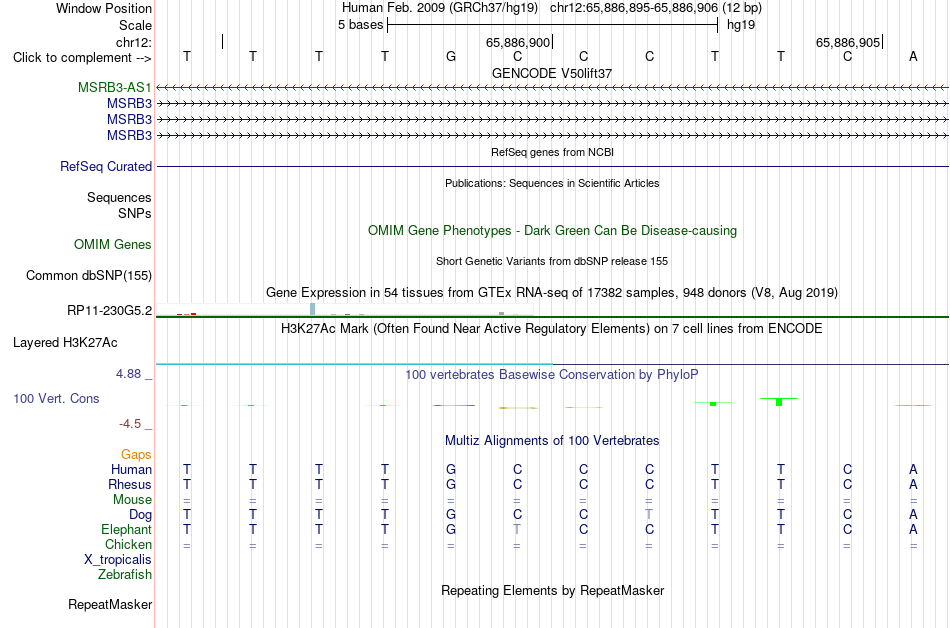Open the Common dbSNP(155) track label

point(88,276)
